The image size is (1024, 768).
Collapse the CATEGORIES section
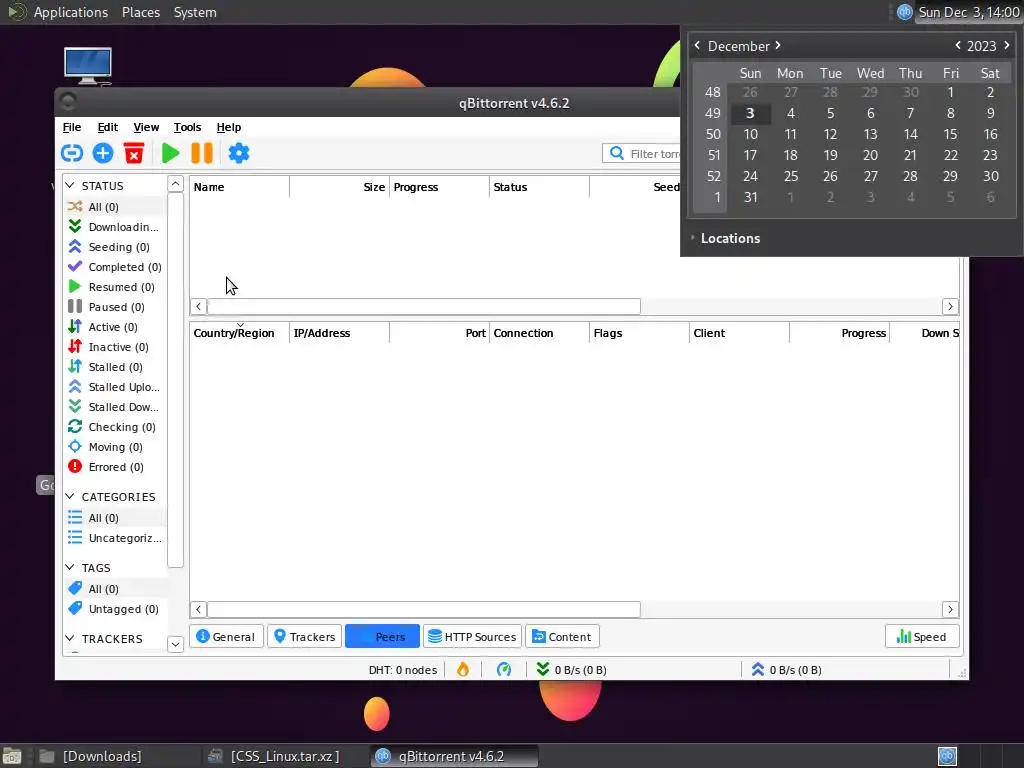coord(70,496)
